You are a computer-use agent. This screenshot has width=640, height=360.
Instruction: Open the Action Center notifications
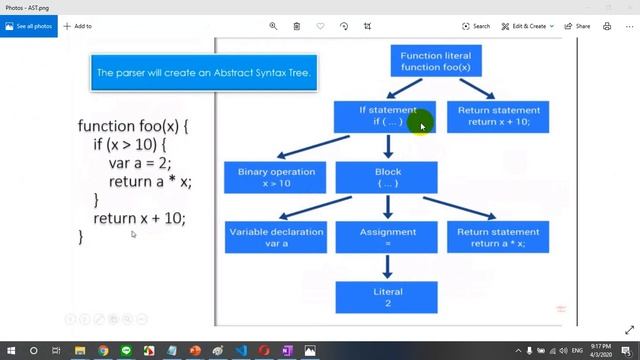tap(626, 351)
